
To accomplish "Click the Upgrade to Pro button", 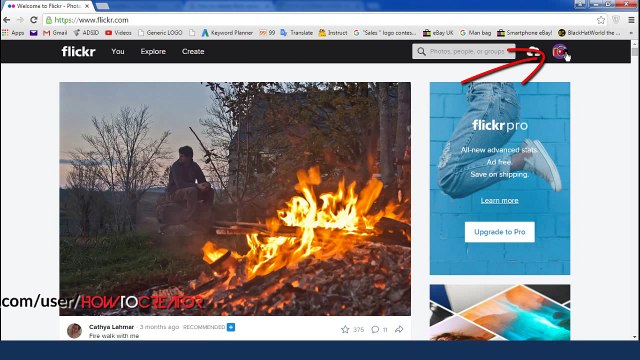I will 500,232.
